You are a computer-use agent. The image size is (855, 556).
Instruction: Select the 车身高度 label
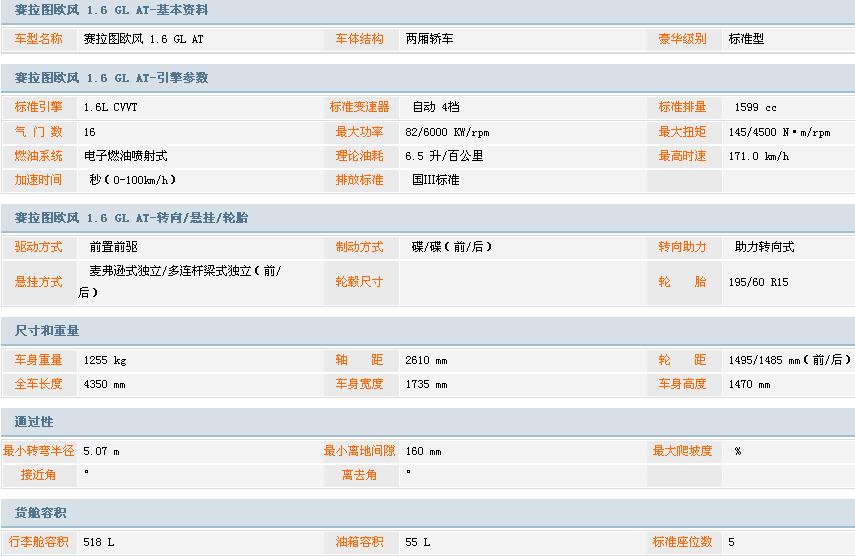[x=682, y=384]
